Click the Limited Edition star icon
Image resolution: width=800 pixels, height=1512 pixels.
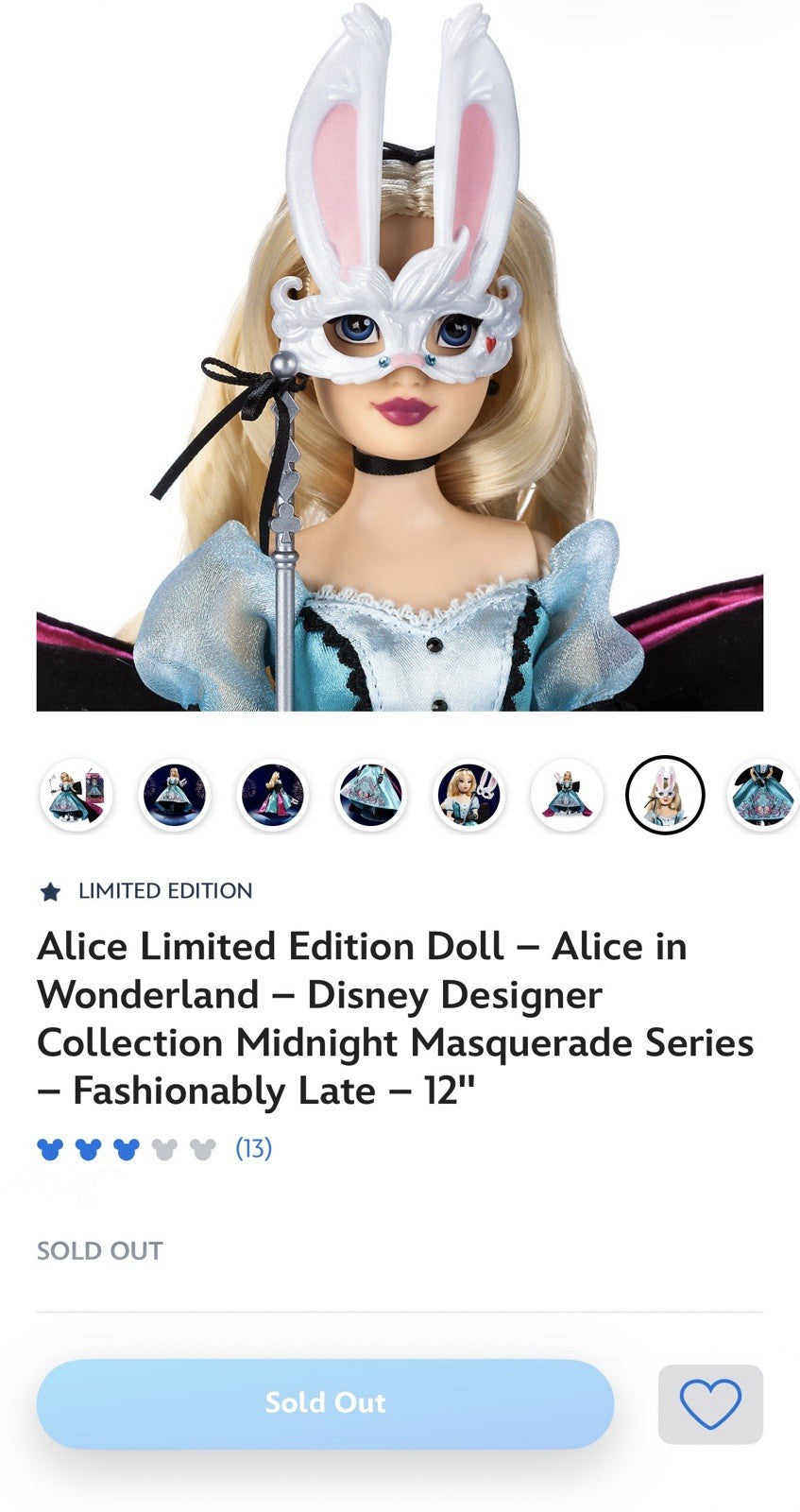click(51, 891)
